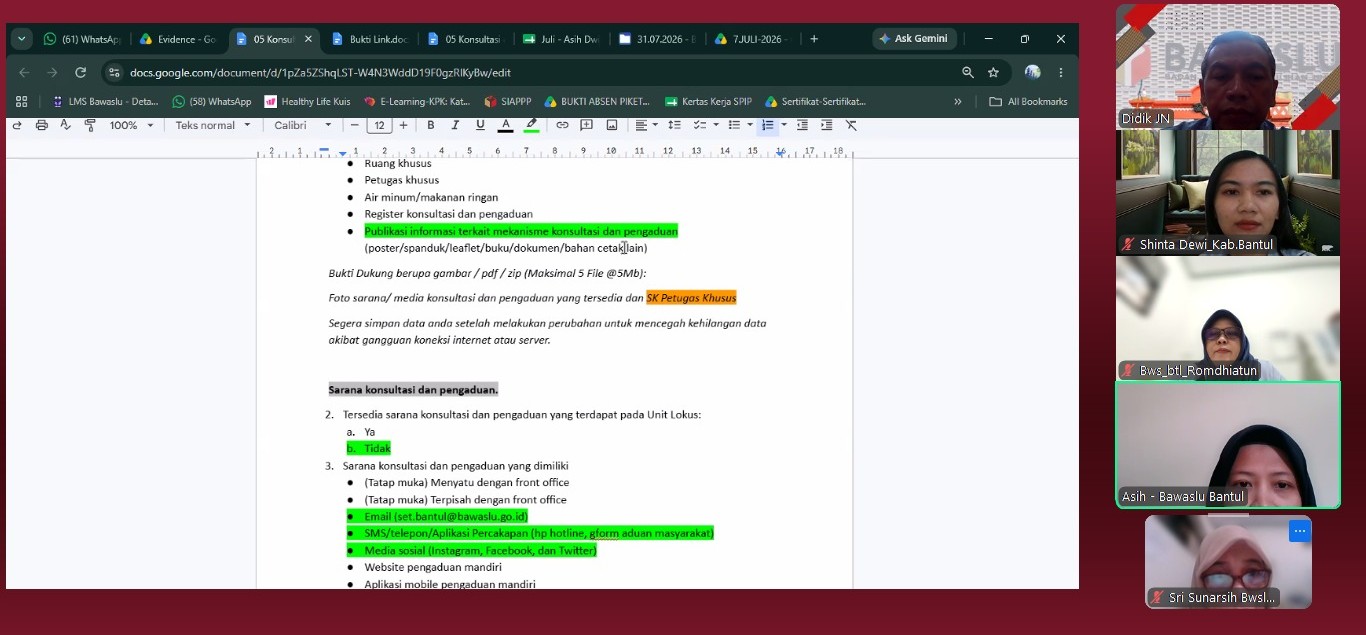This screenshot has height=635, width=1366.
Task: Insert an image from toolbar
Action: (612, 125)
